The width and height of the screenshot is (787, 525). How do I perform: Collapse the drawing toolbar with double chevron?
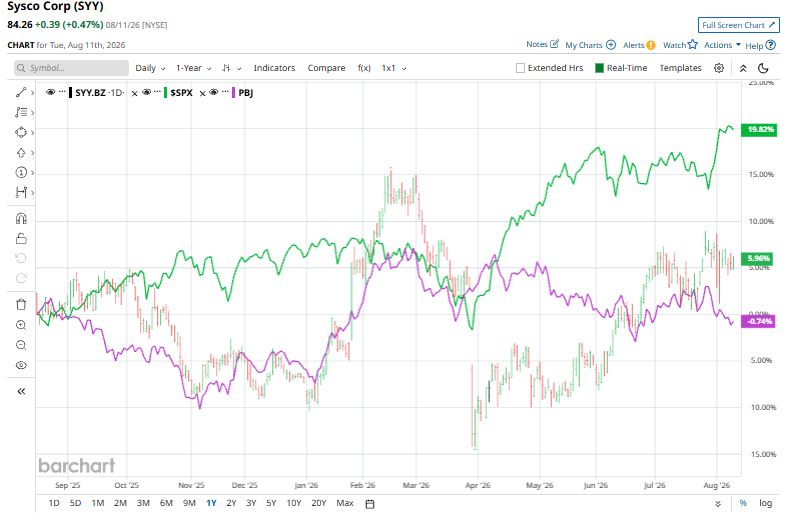click(21, 391)
